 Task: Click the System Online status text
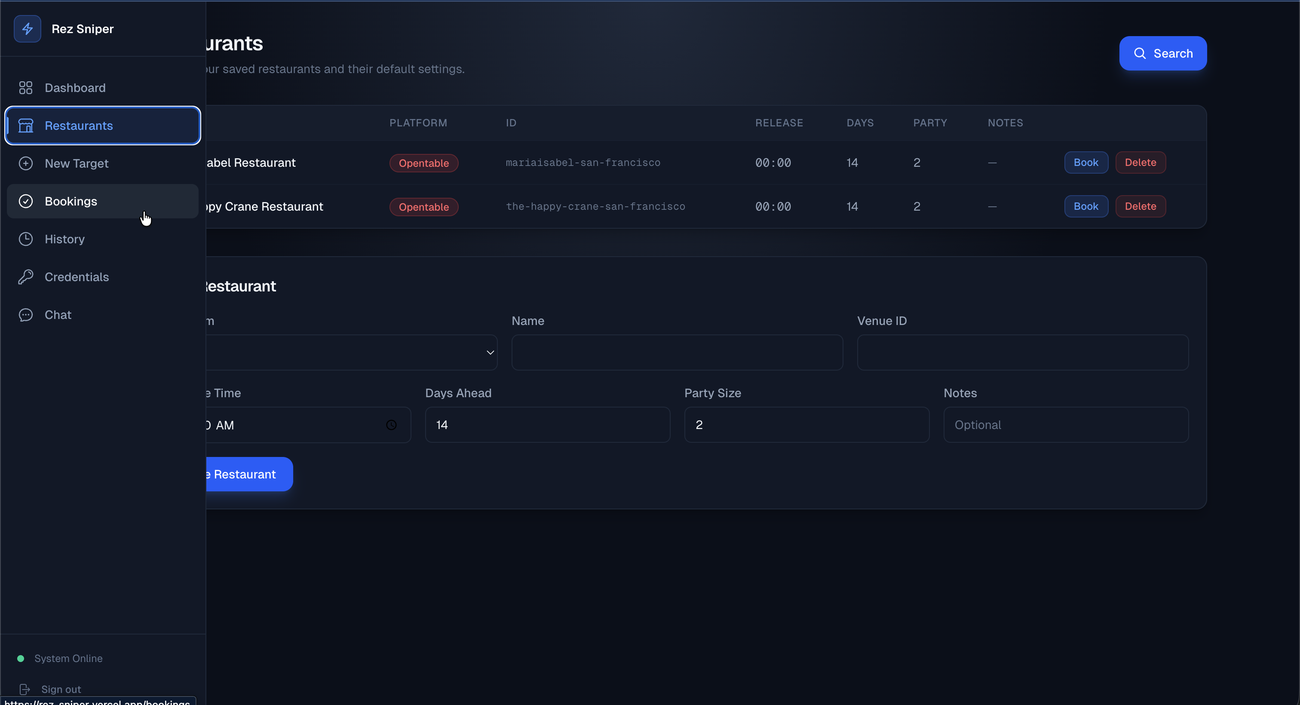pos(68,659)
